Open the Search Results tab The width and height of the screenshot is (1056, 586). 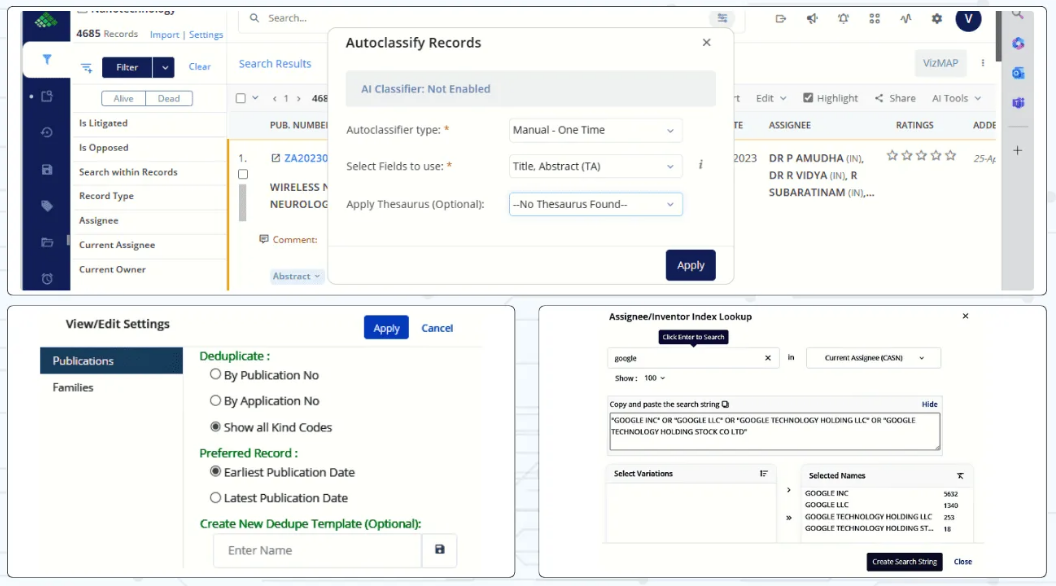(x=275, y=64)
